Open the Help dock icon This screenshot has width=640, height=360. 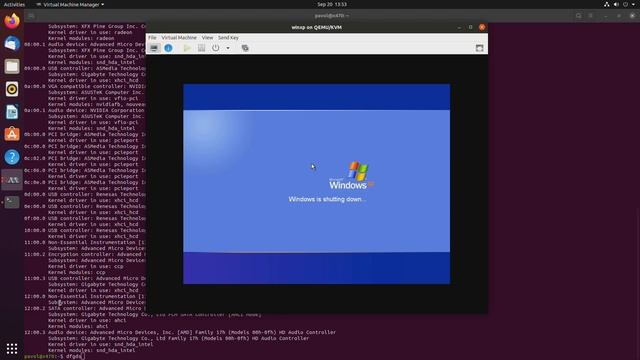point(12,157)
